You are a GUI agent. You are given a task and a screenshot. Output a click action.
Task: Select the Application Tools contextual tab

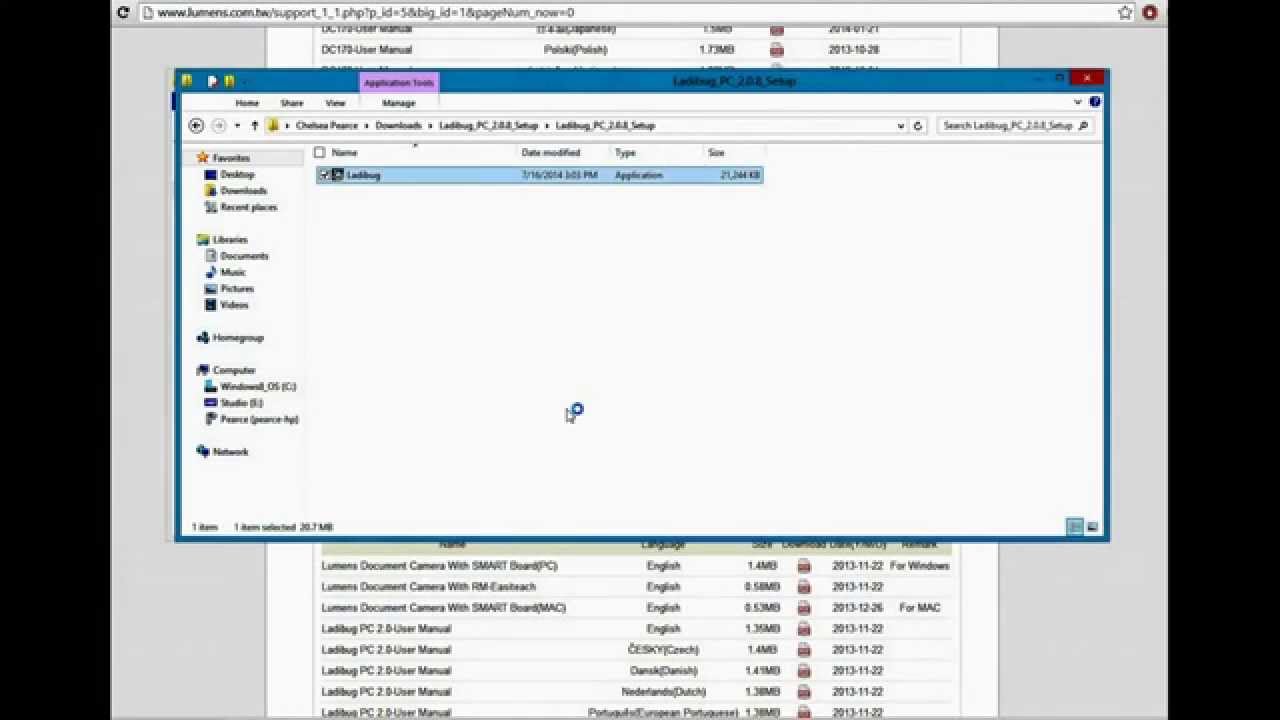[399, 83]
